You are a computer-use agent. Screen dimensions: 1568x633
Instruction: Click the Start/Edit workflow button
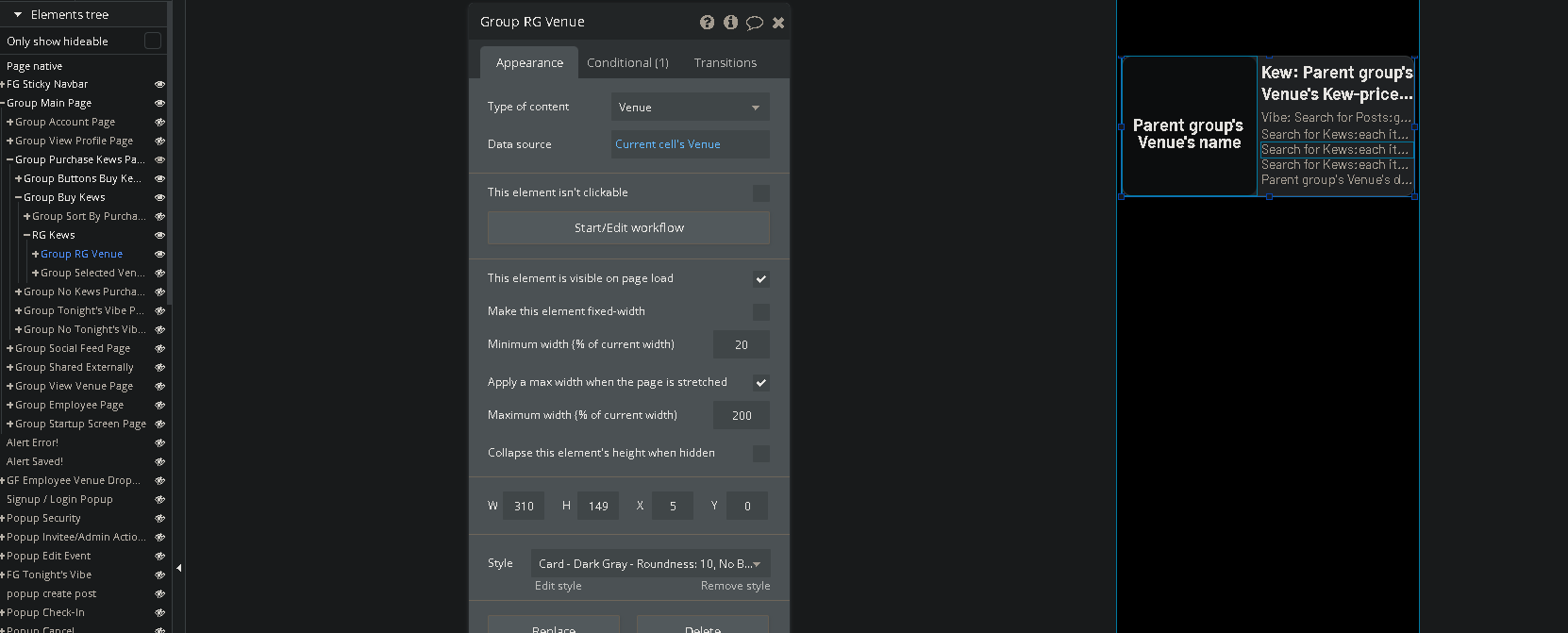point(628,227)
